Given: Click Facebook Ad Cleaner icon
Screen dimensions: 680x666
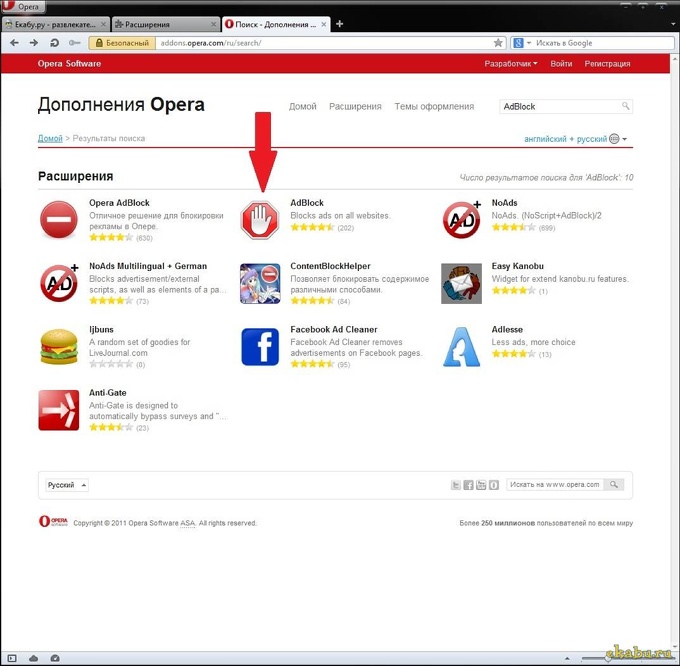Looking at the screenshot, I should (x=260, y=346).
